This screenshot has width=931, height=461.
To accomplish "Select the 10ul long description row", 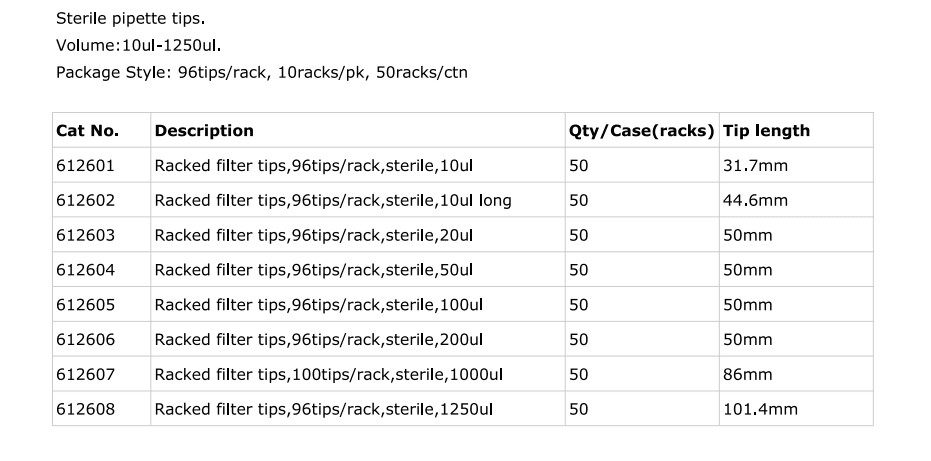I will (332, 200).
